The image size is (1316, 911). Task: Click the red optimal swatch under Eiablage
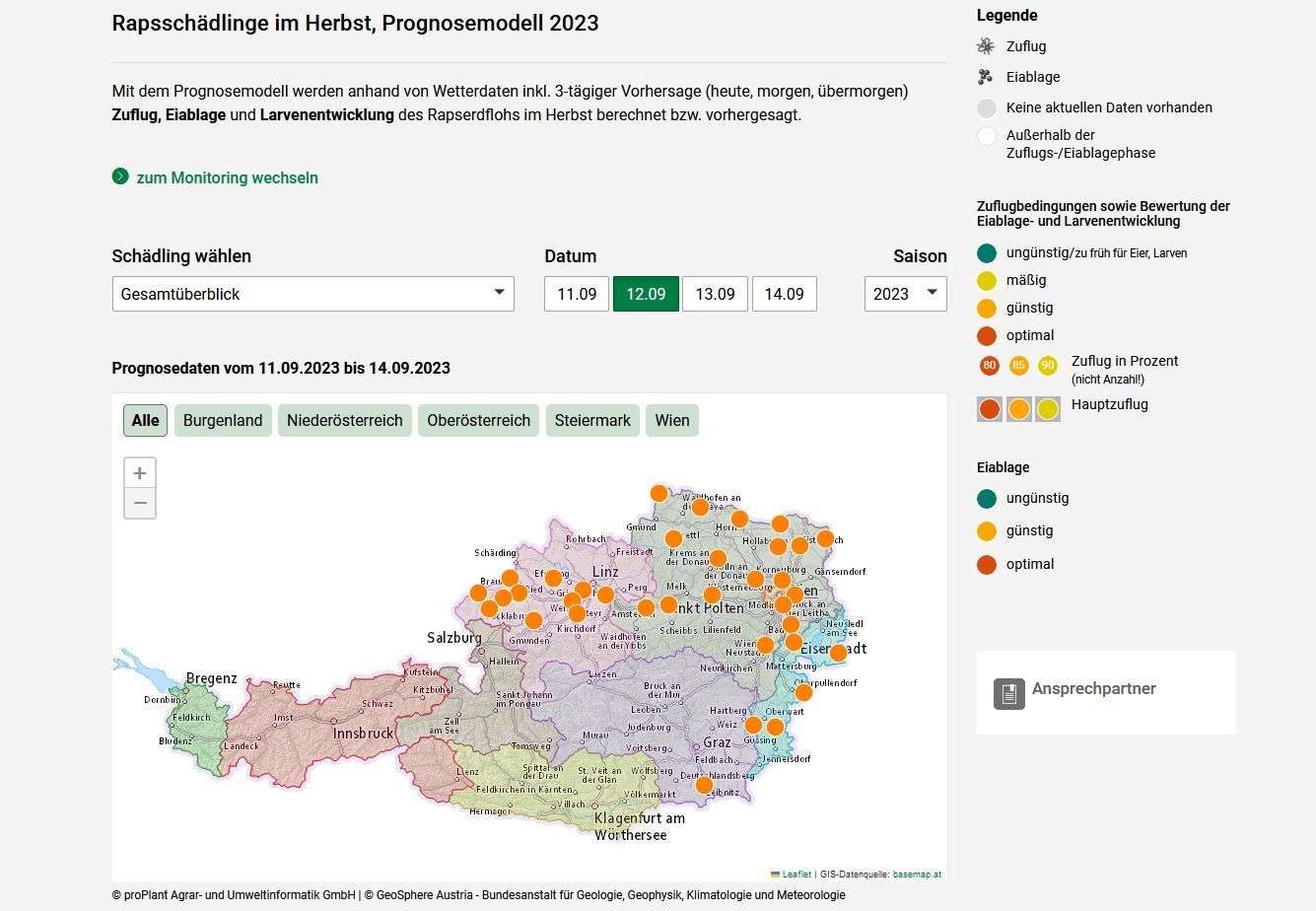click(987, 564)
